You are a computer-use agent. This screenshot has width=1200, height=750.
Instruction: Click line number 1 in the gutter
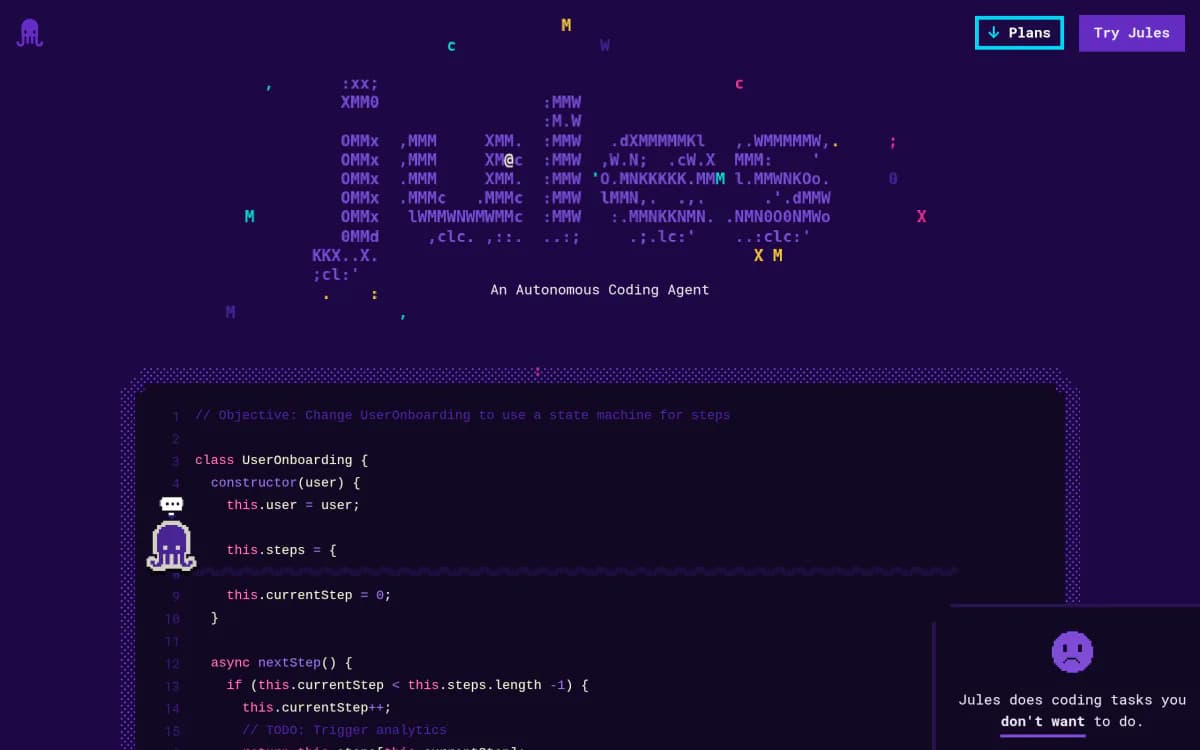click(175, 416)
